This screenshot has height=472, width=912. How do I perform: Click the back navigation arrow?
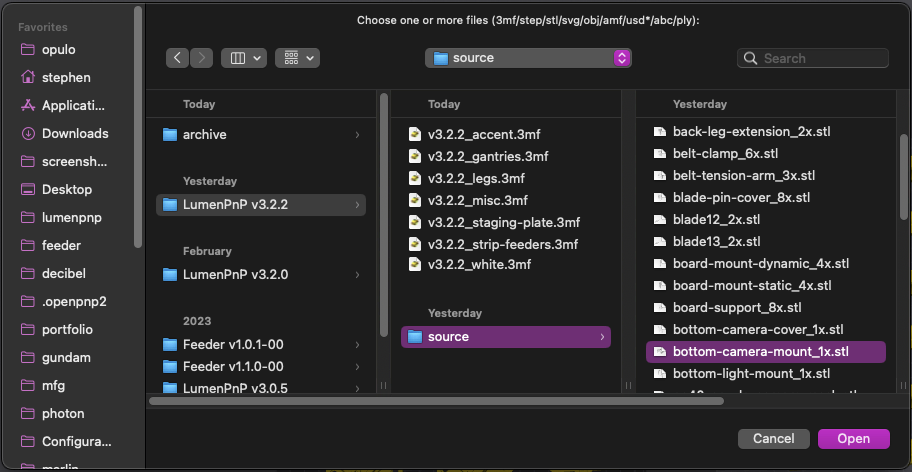[x=178, y=58]
